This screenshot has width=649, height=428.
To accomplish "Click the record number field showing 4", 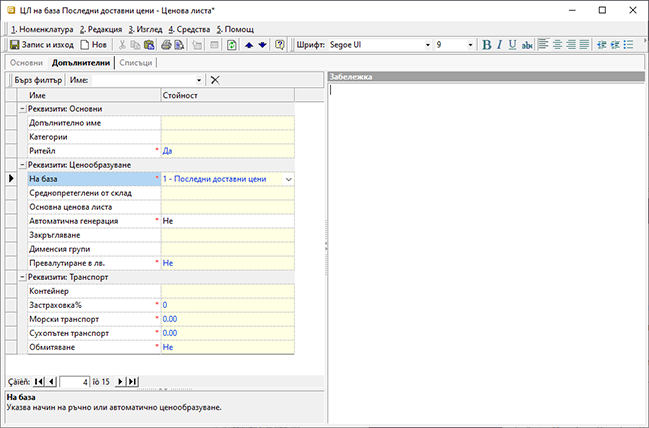I will point(75,382).
